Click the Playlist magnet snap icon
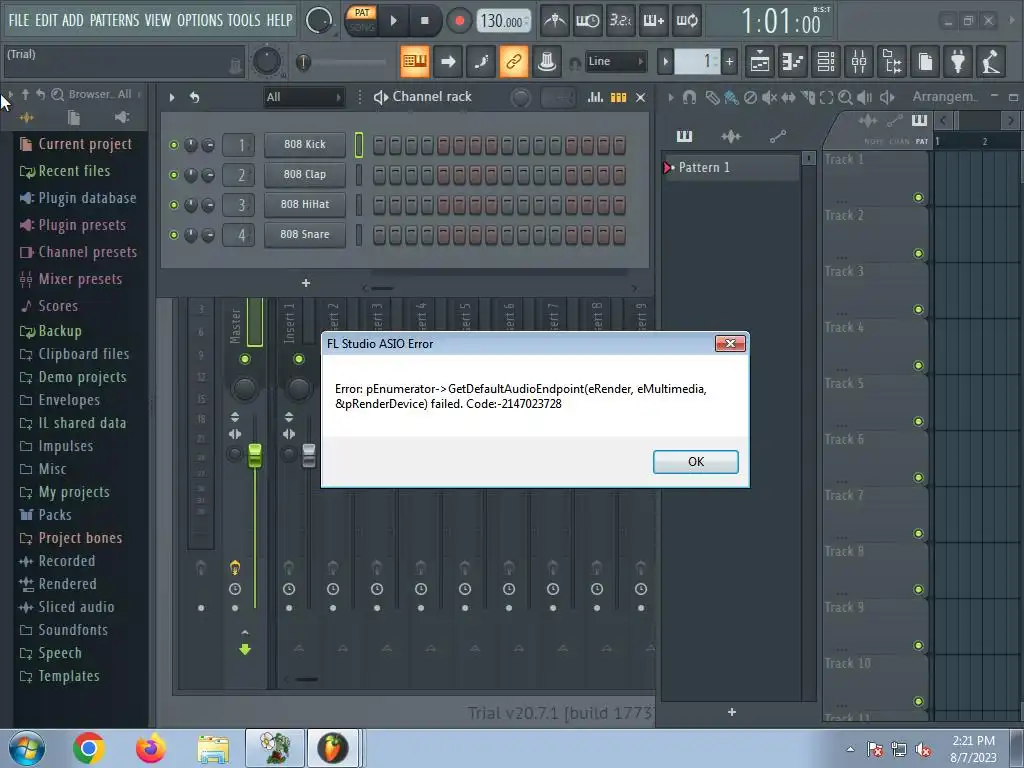 coord(689,97)
